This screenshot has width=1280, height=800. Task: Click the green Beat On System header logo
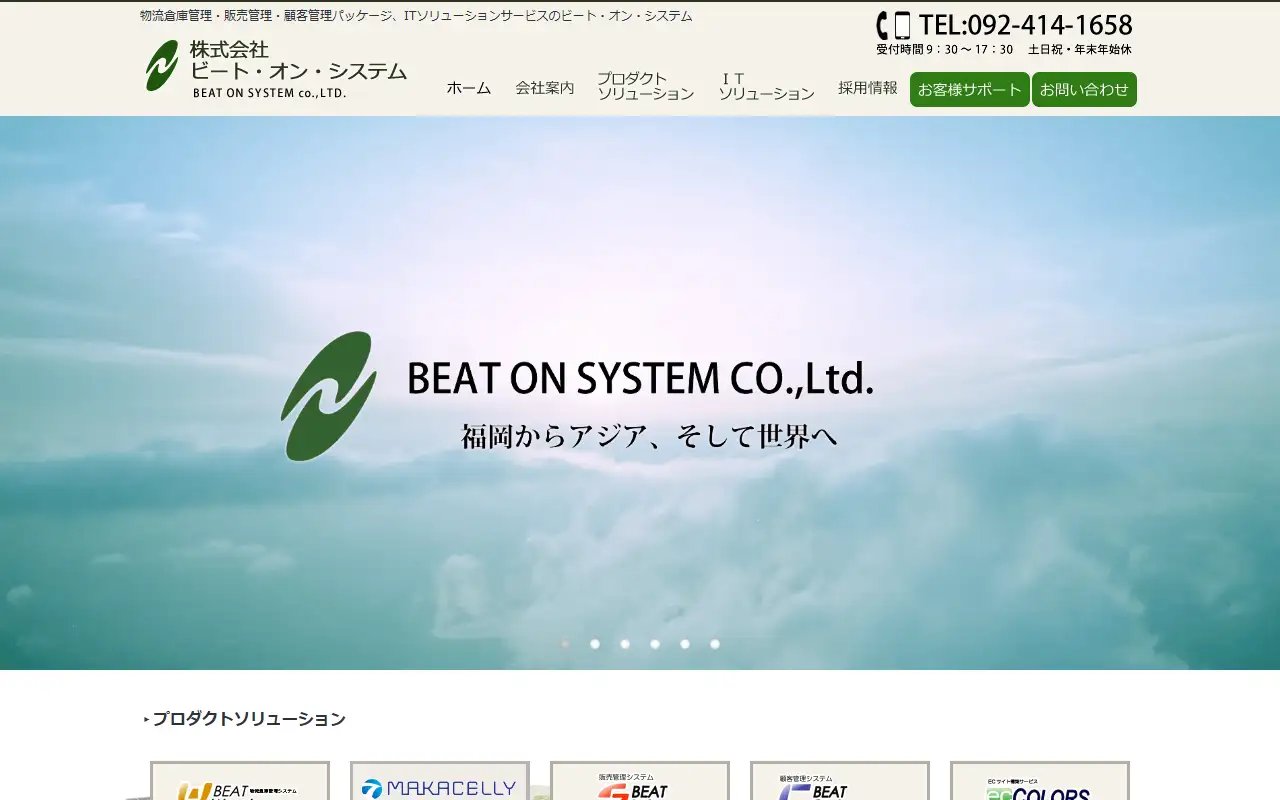click(x=161, y=66)
